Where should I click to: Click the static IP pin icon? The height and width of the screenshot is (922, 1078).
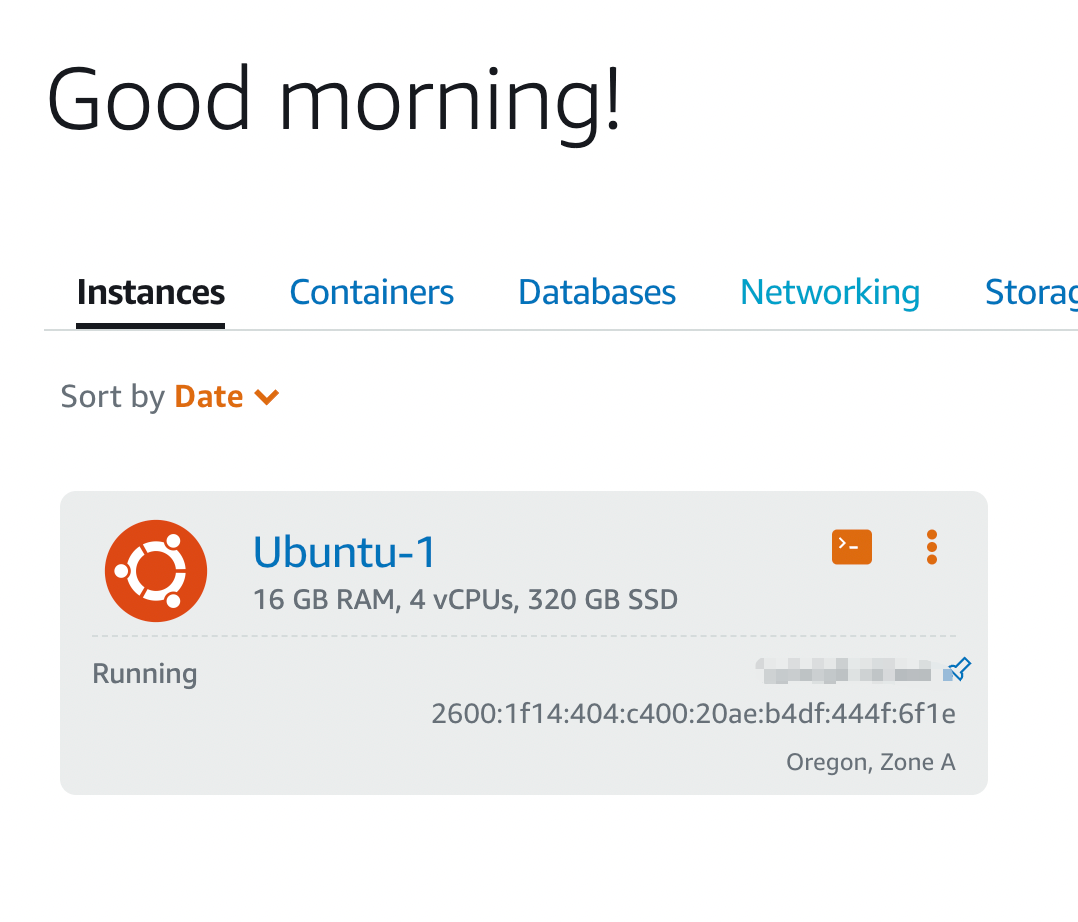[x=958, y=669]
